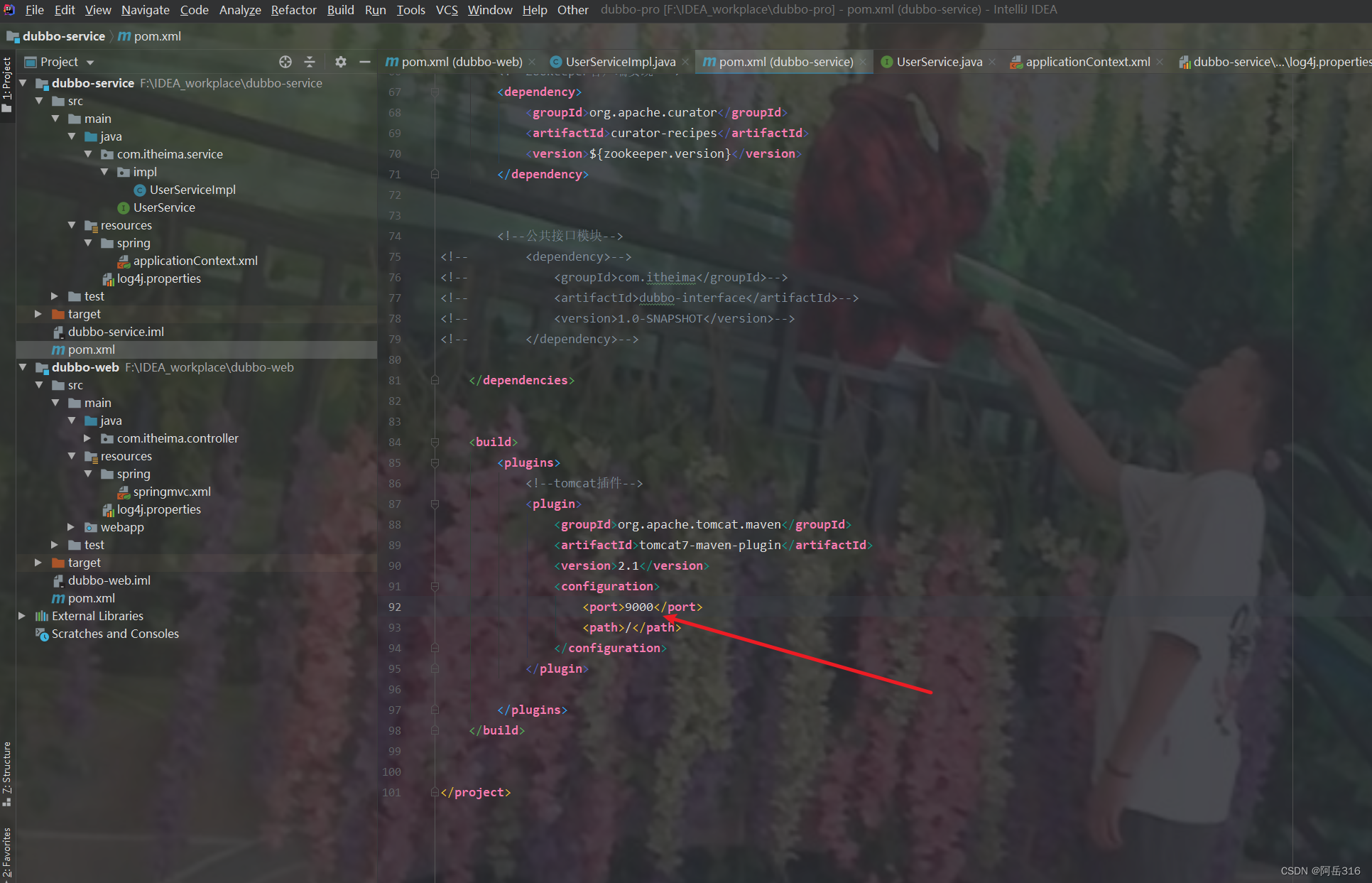Close the UserService.java tab
Image resolution: width=1372 pixels, height=883 pixels.
992,62
